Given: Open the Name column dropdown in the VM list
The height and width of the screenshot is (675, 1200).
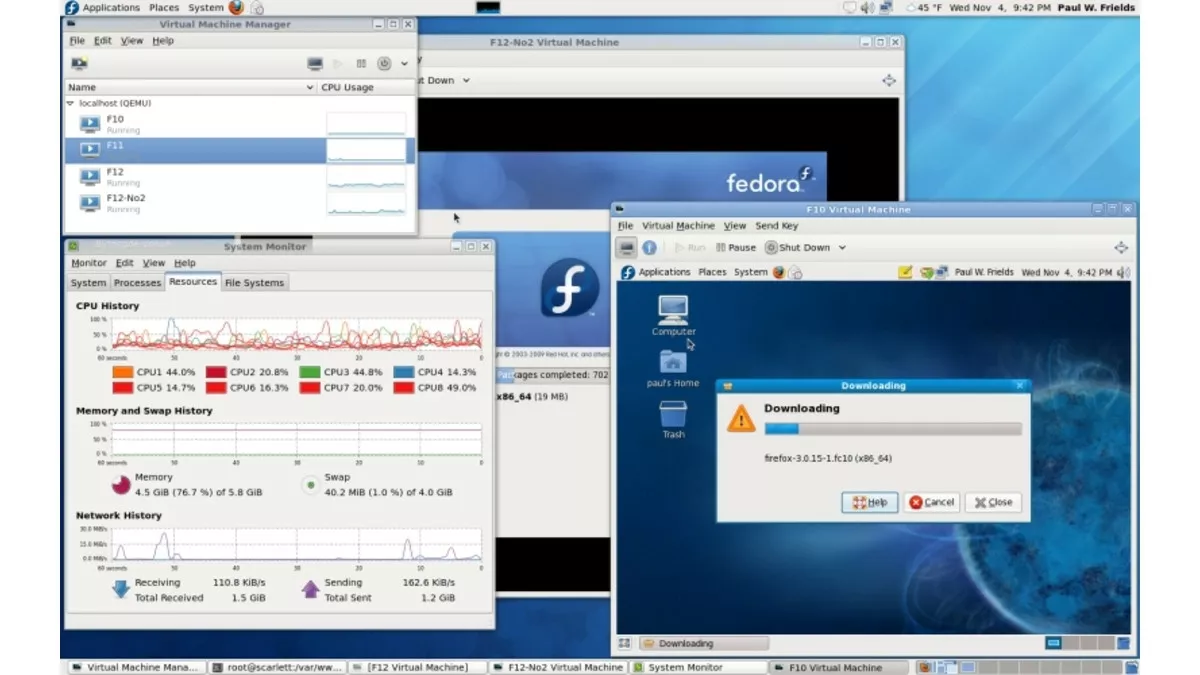Looking at the screenshot, I should (308, 87).
